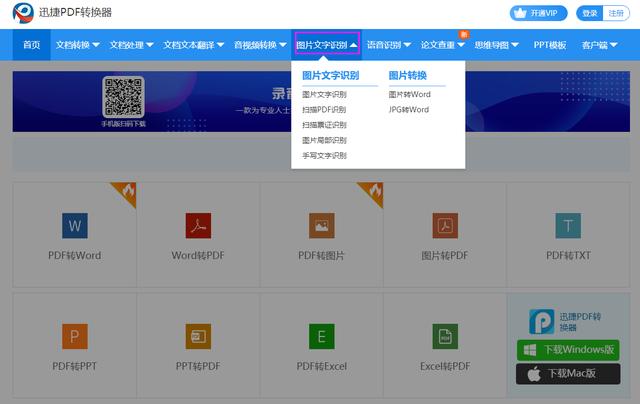Click the 手机版扫码下载 caption

coord(123,124)
